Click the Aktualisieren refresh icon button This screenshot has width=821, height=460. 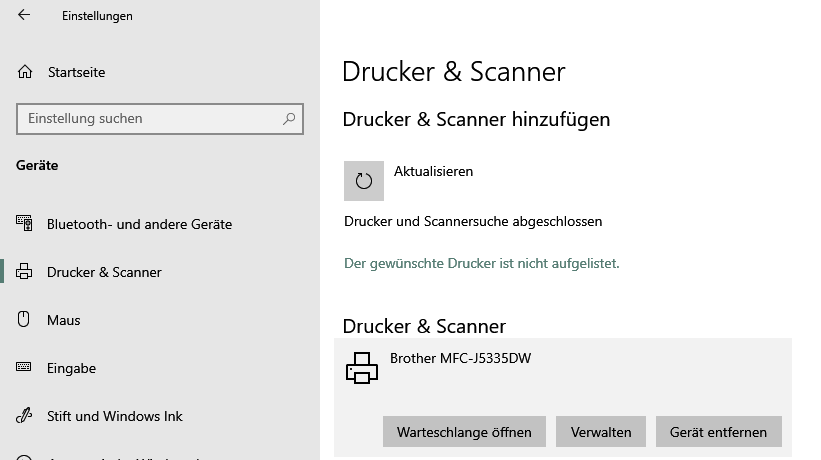[x=364, y=181]
